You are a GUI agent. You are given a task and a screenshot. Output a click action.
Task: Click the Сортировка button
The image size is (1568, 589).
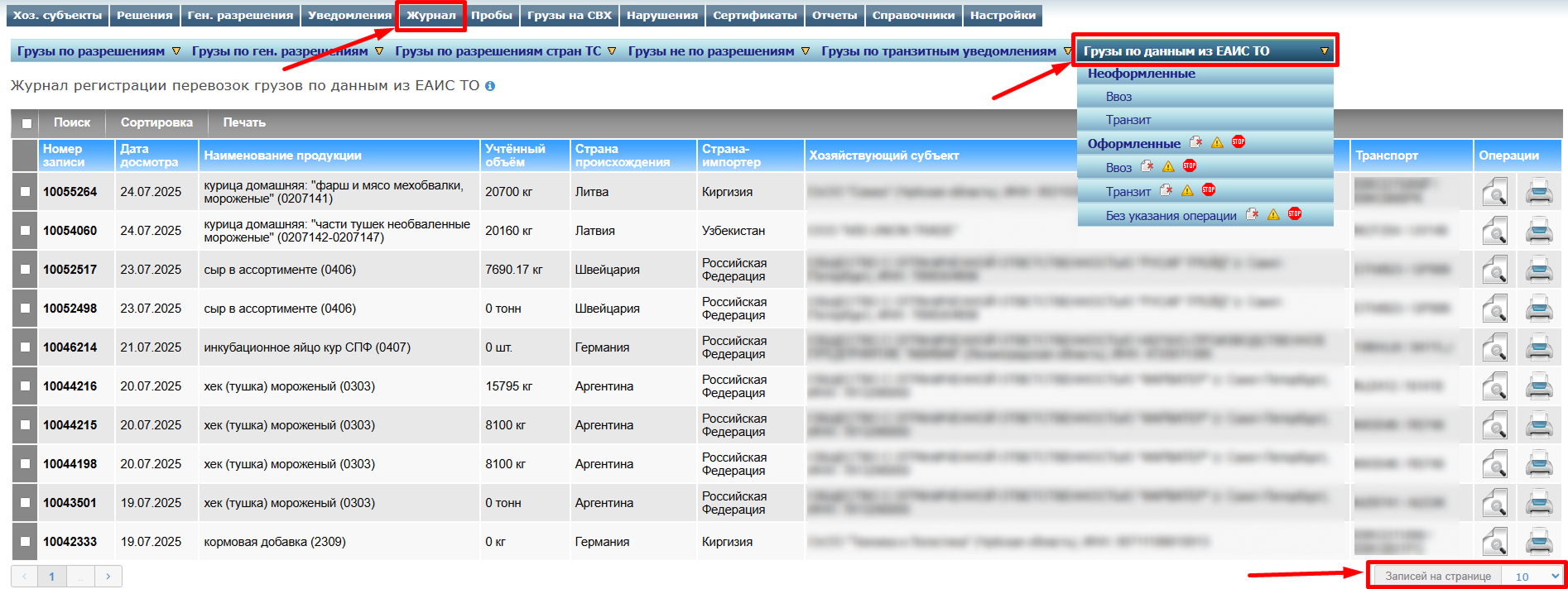156,122
